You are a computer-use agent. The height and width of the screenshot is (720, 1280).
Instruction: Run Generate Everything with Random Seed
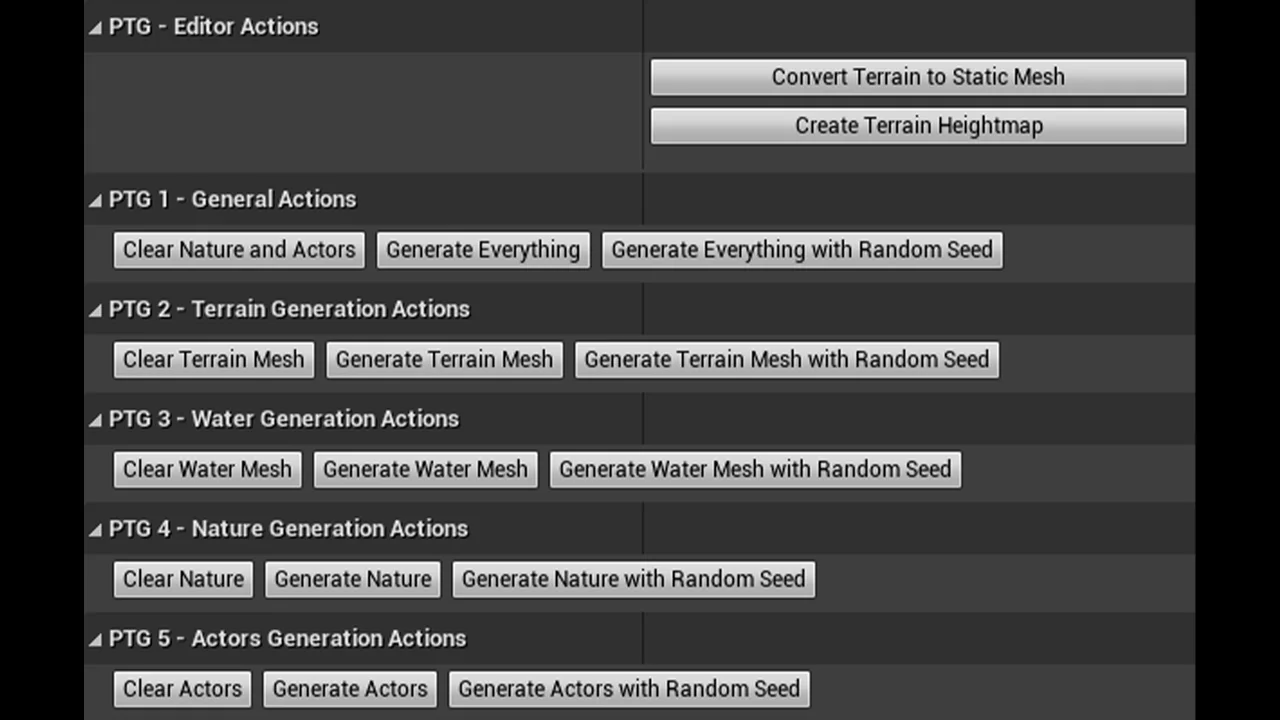tap(802, 250)
